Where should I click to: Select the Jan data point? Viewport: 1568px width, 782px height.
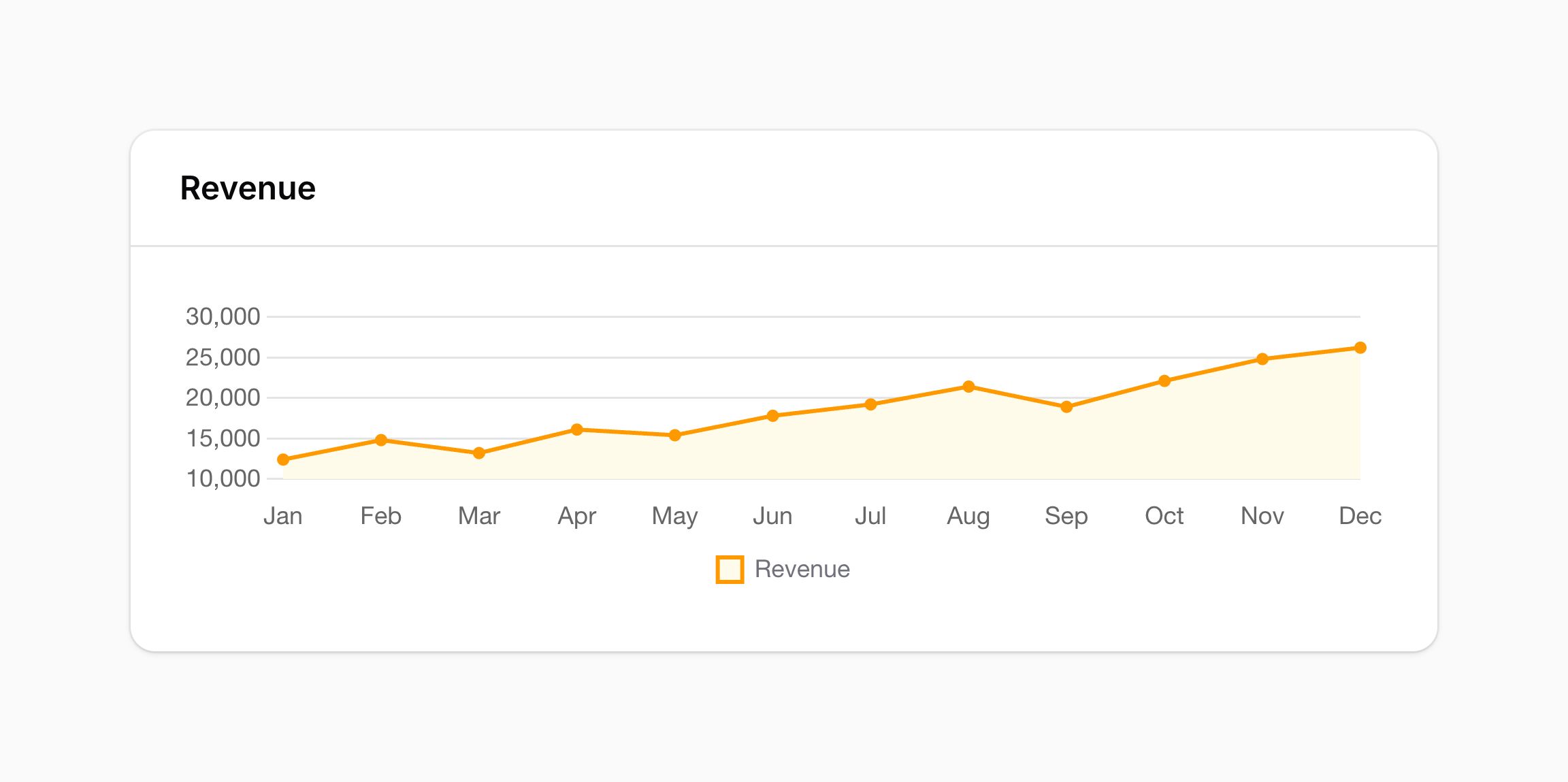click(283, 459)
